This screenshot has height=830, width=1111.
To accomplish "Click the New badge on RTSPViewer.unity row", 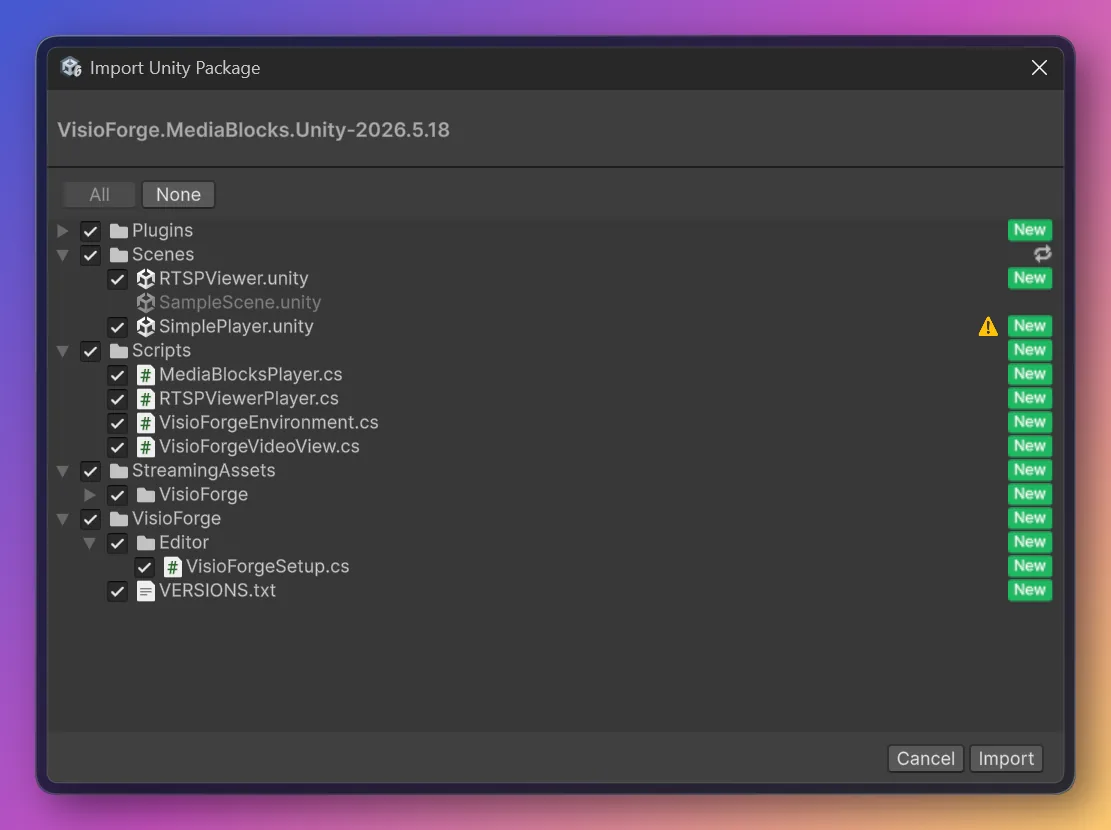I will (1030, 278).
